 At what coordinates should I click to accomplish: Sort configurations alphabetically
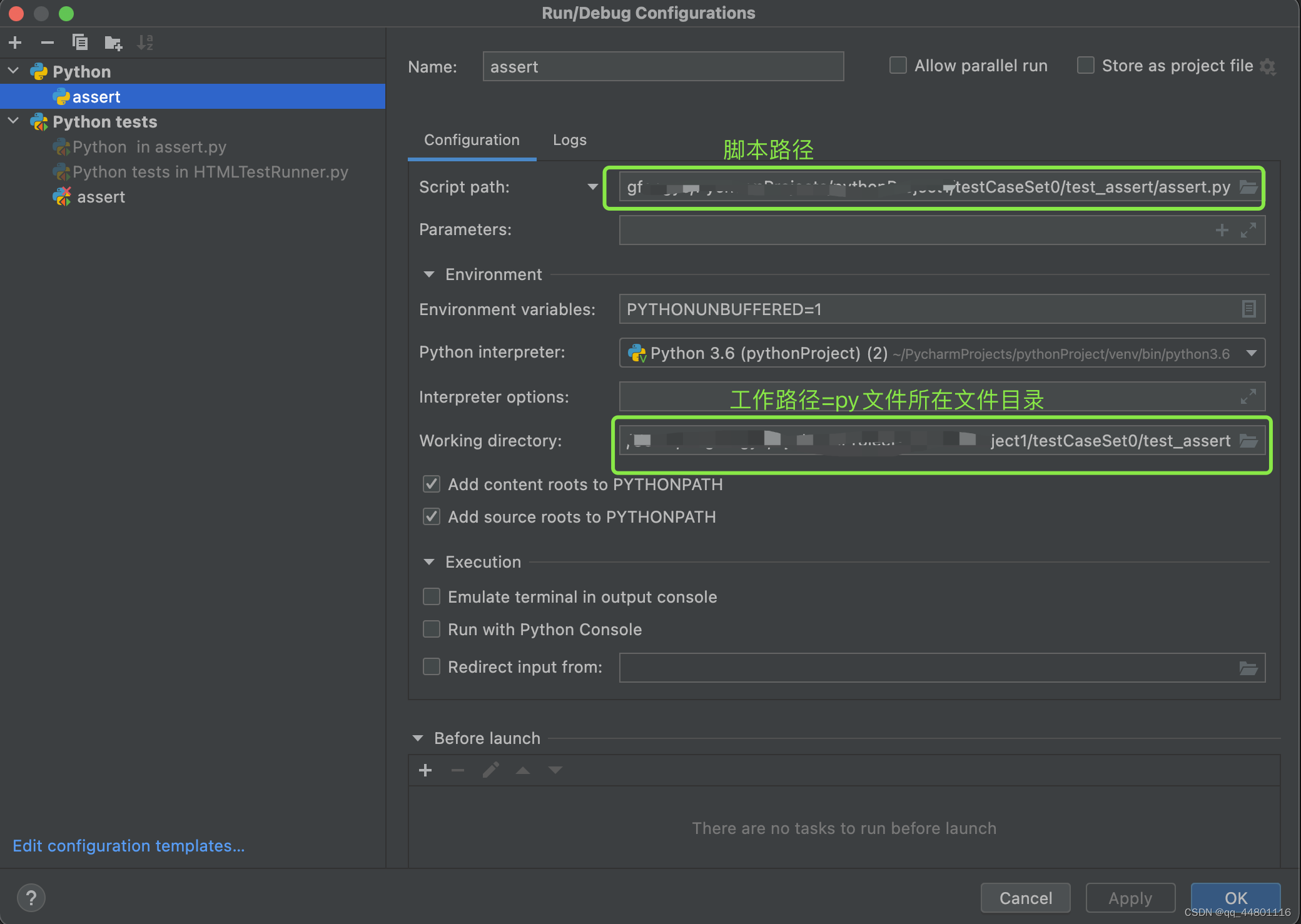tap(145, 43)
